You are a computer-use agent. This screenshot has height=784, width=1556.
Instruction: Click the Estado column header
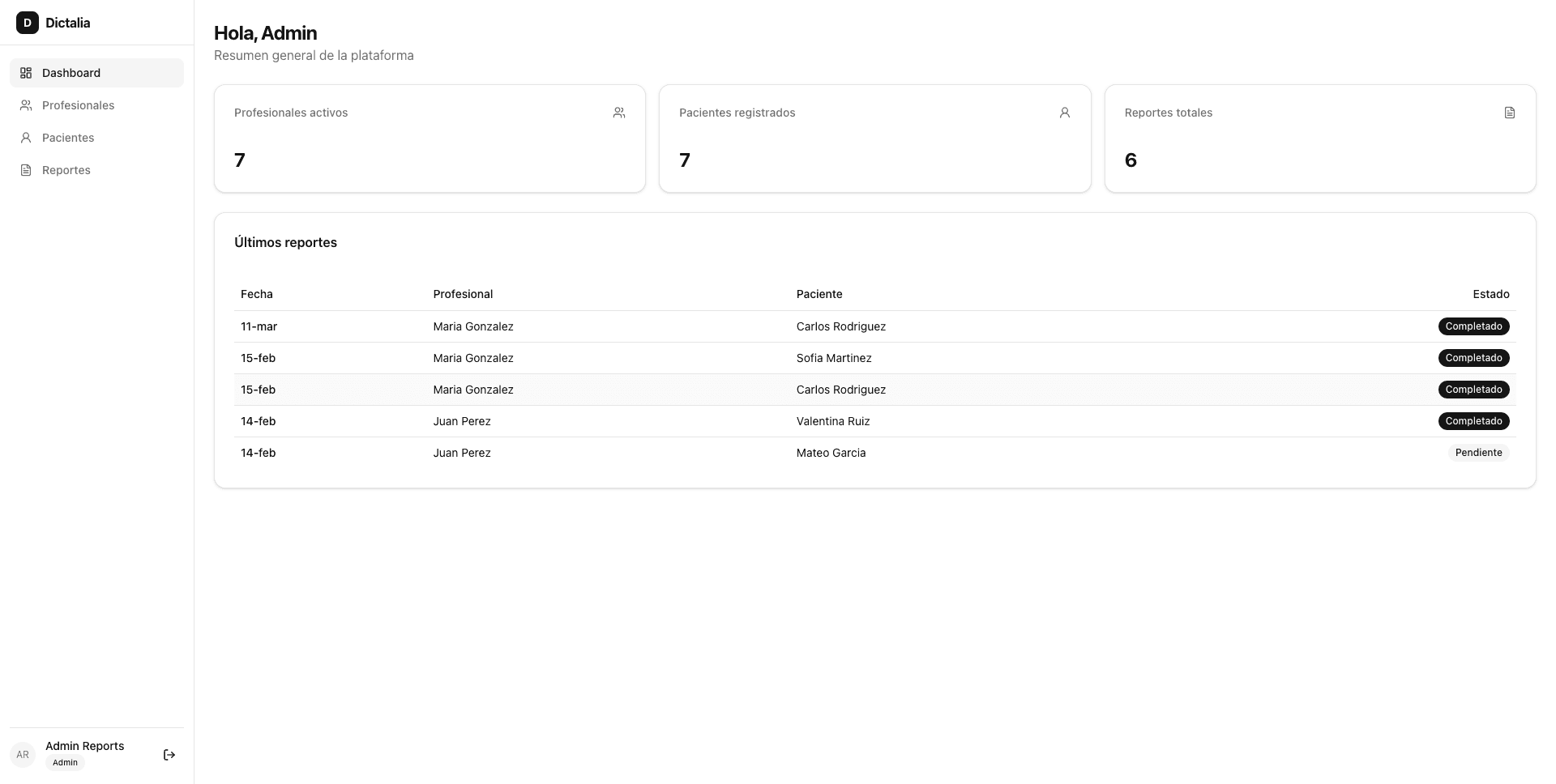[1490, 294]
